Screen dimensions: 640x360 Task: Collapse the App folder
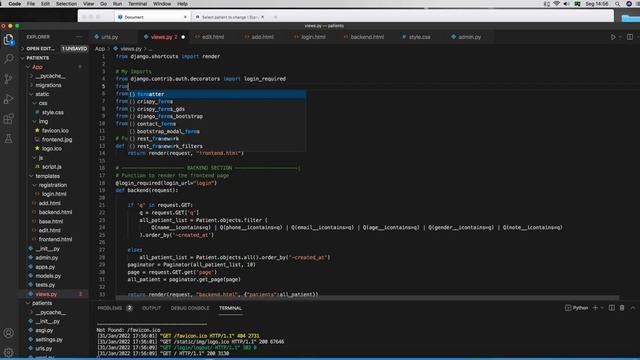tap(37, 67)
